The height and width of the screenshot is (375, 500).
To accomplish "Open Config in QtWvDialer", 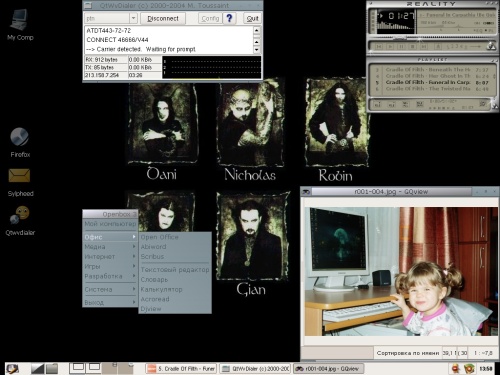I will [x=210, y=18].
